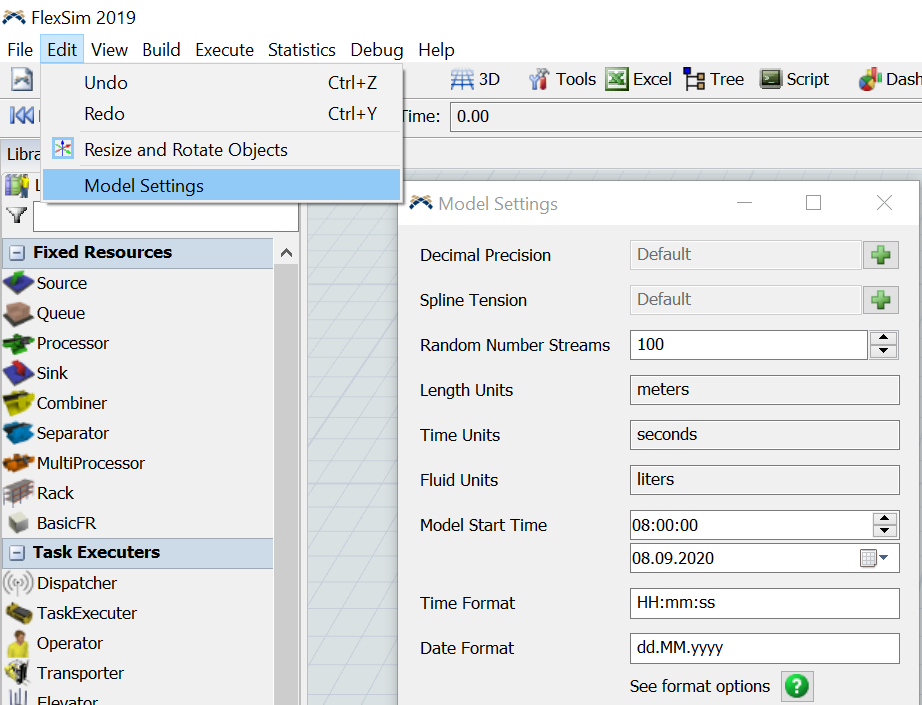
Task: Collapse the Task Executers section
Action: pos(17,553)
